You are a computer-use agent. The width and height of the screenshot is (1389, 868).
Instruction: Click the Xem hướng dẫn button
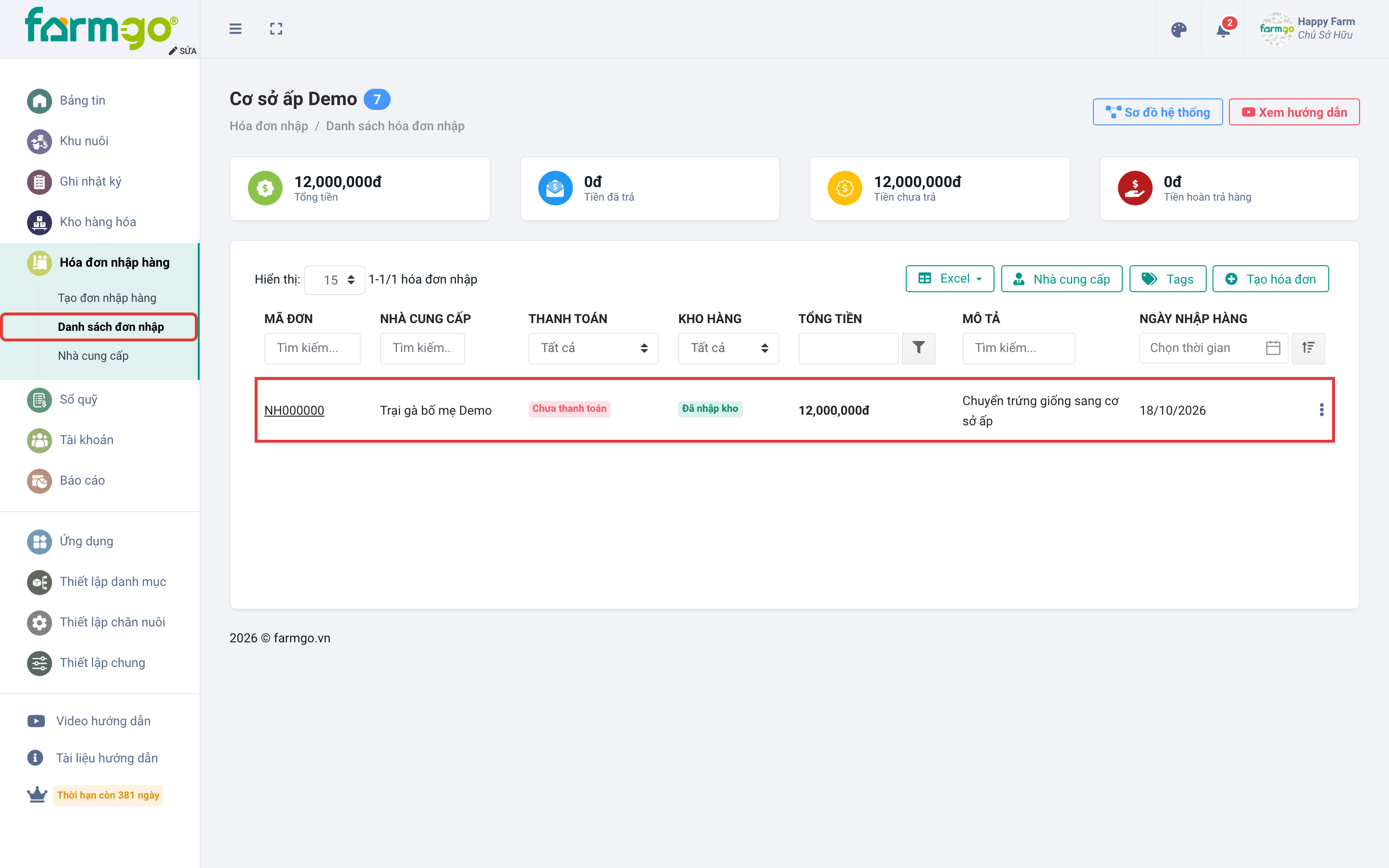click(1294, 112)
